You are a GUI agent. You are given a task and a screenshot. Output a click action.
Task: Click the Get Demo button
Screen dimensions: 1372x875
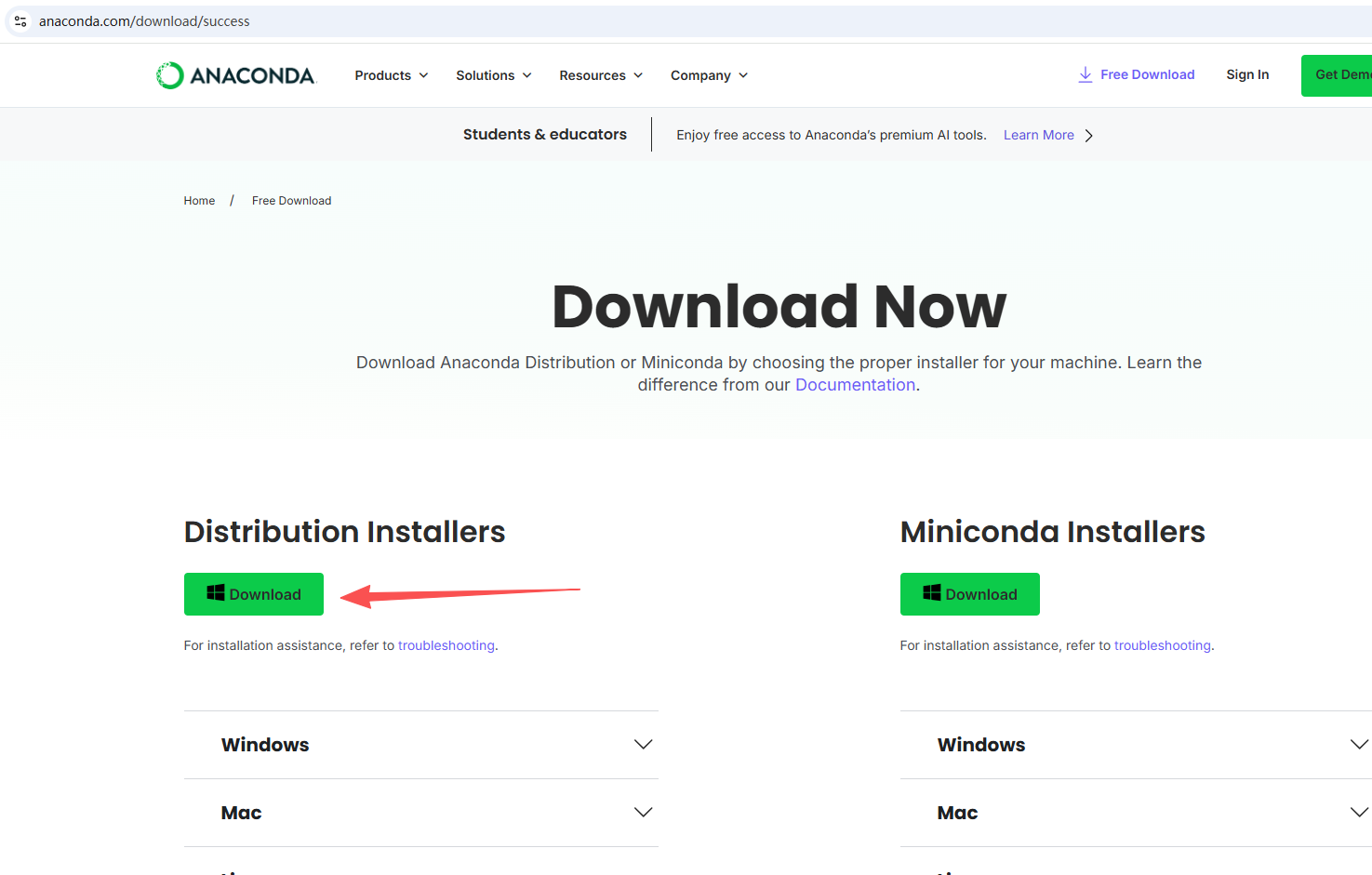coord(1337,75)
